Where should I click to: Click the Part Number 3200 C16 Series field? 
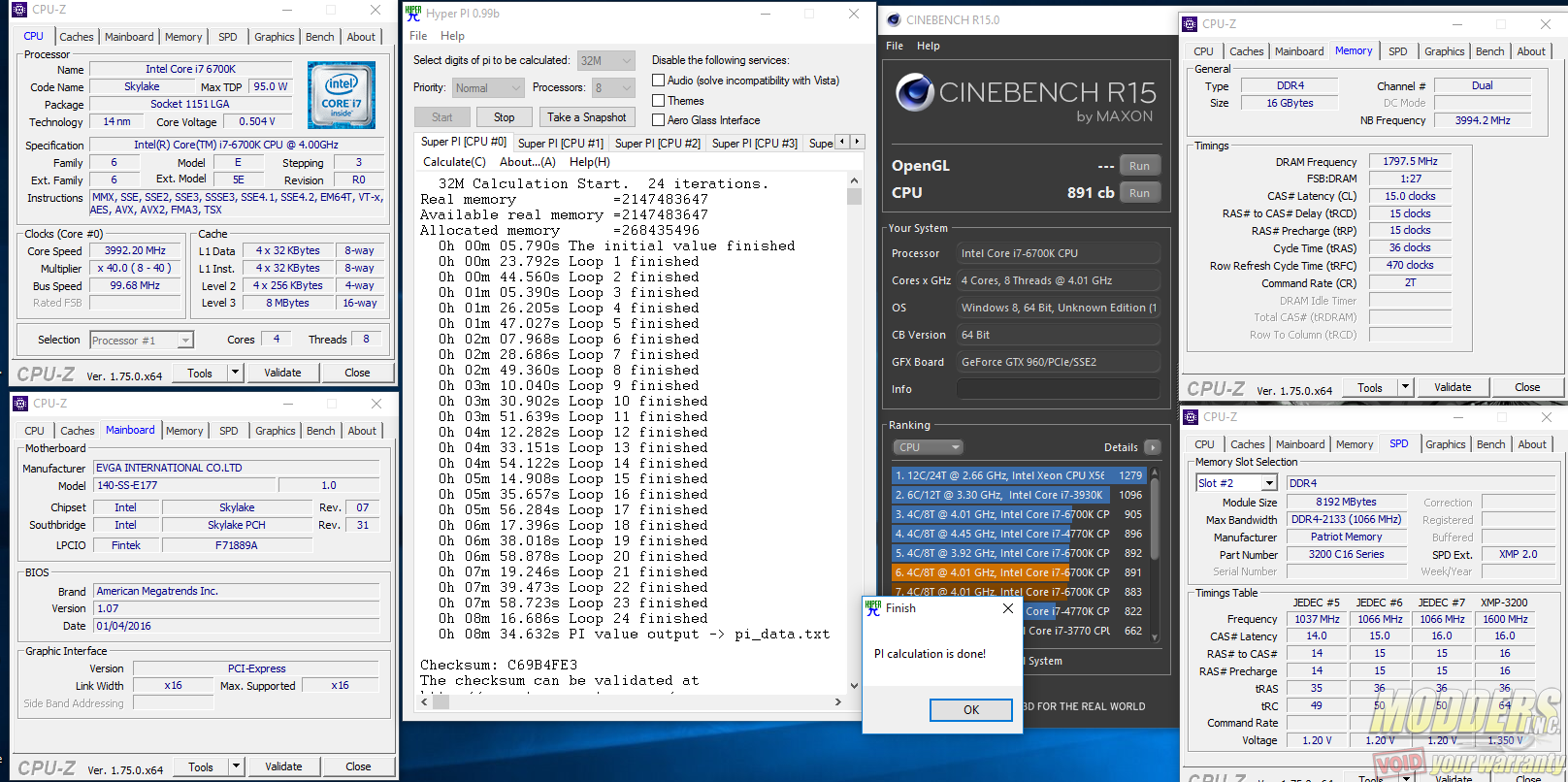(x=1346, y=555)
